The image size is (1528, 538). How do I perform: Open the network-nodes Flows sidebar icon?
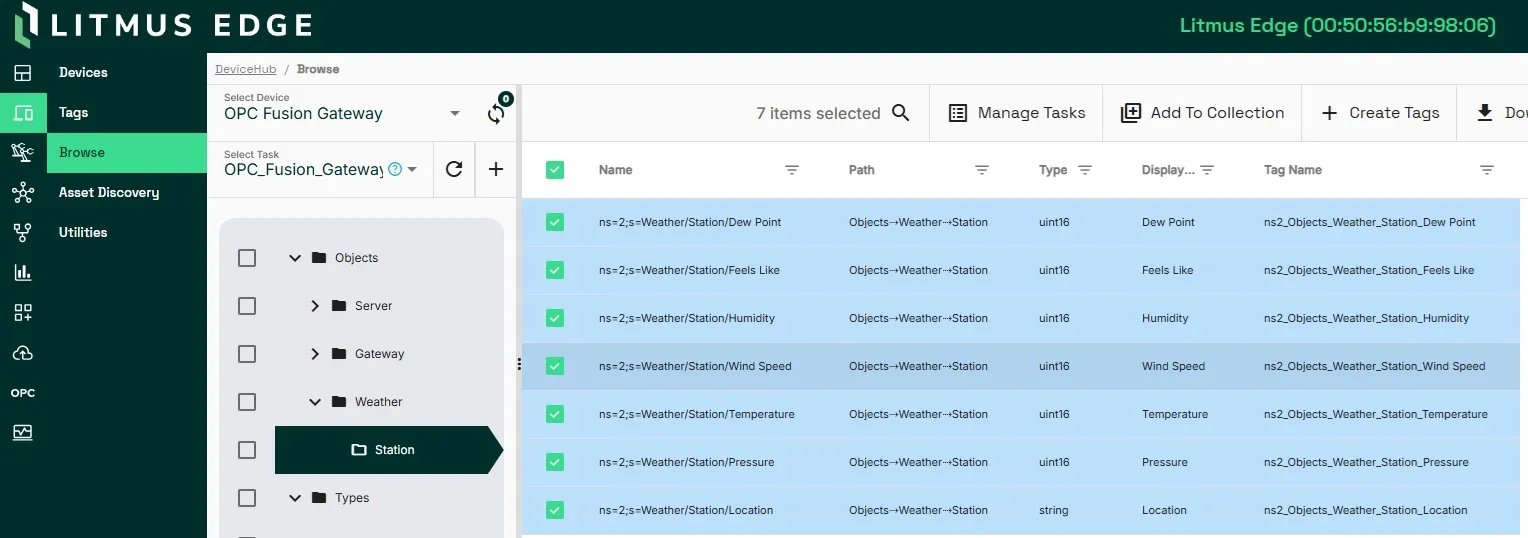tap(23, 193)
